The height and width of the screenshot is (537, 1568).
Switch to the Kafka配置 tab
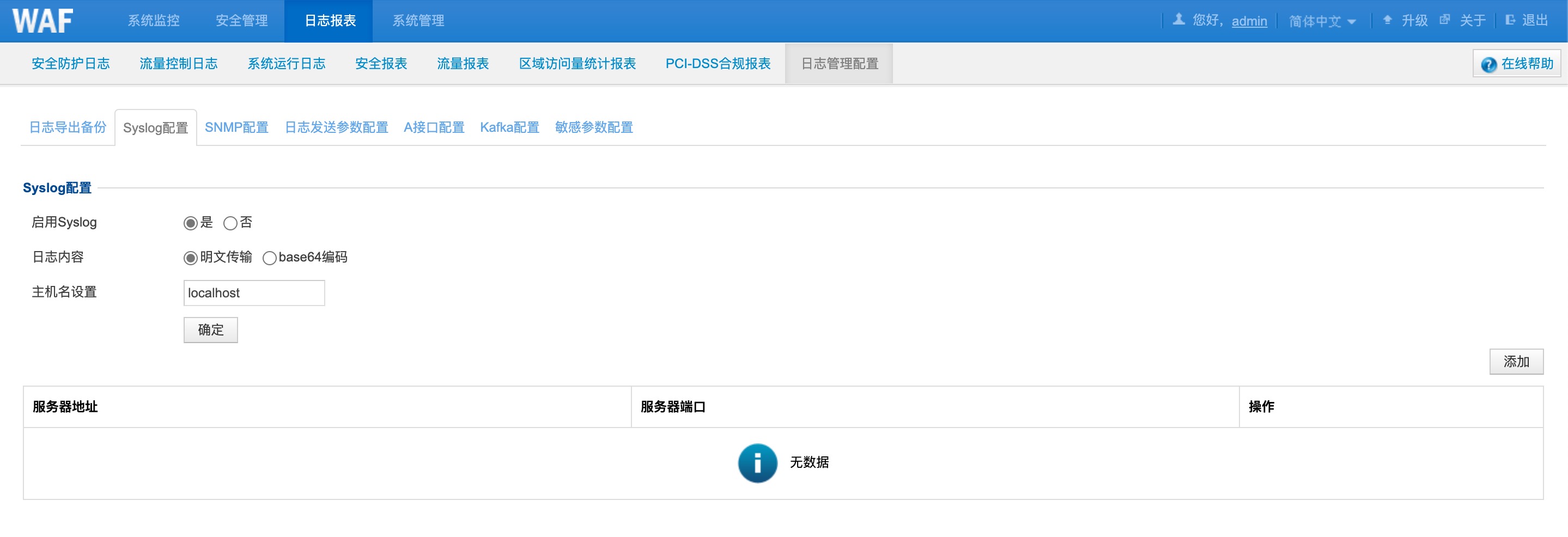pos(509,127)
